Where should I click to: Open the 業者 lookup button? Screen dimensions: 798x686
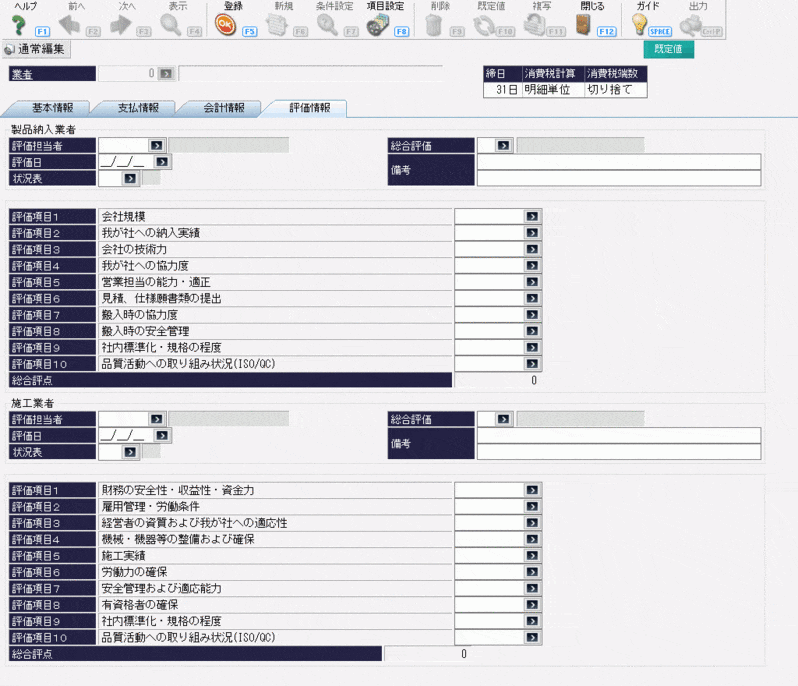[166, 73]
